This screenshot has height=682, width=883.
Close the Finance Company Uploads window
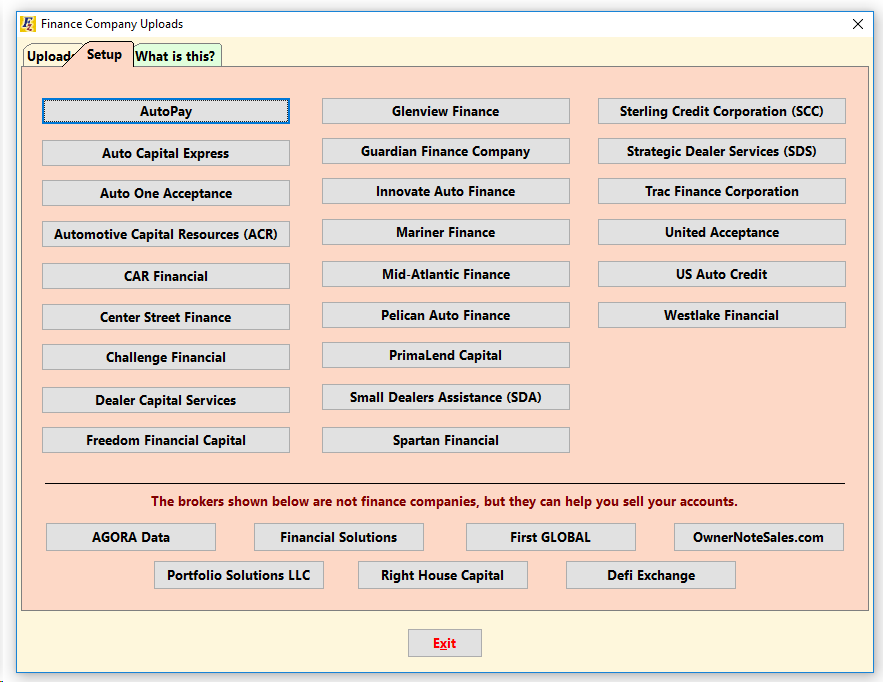click(858, 24)
